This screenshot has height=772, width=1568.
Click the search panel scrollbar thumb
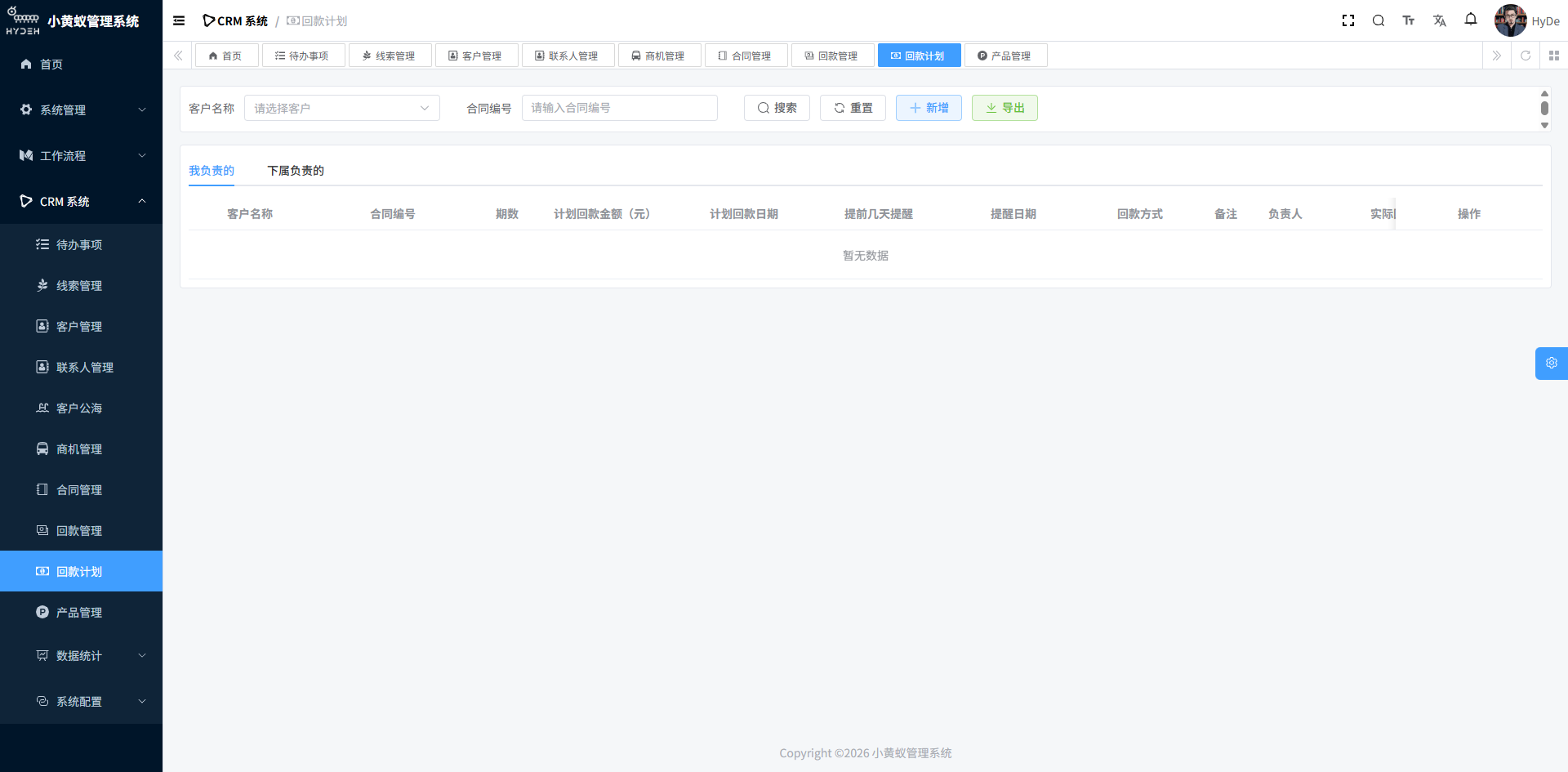coord(1544,108)
